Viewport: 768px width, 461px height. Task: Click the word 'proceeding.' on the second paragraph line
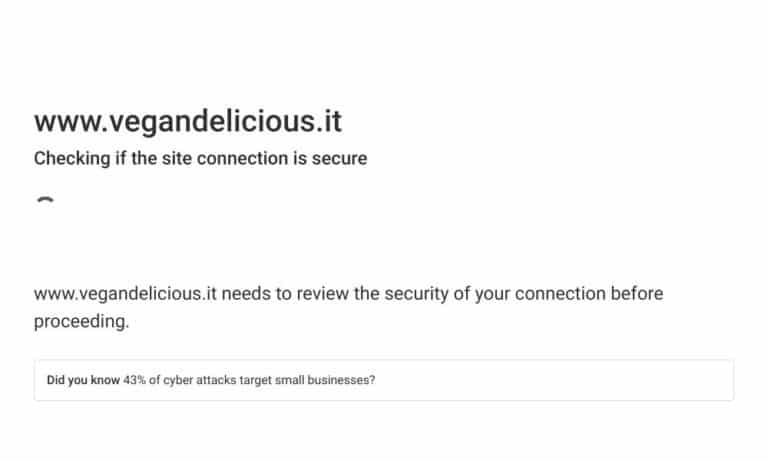tap(81, 322)
